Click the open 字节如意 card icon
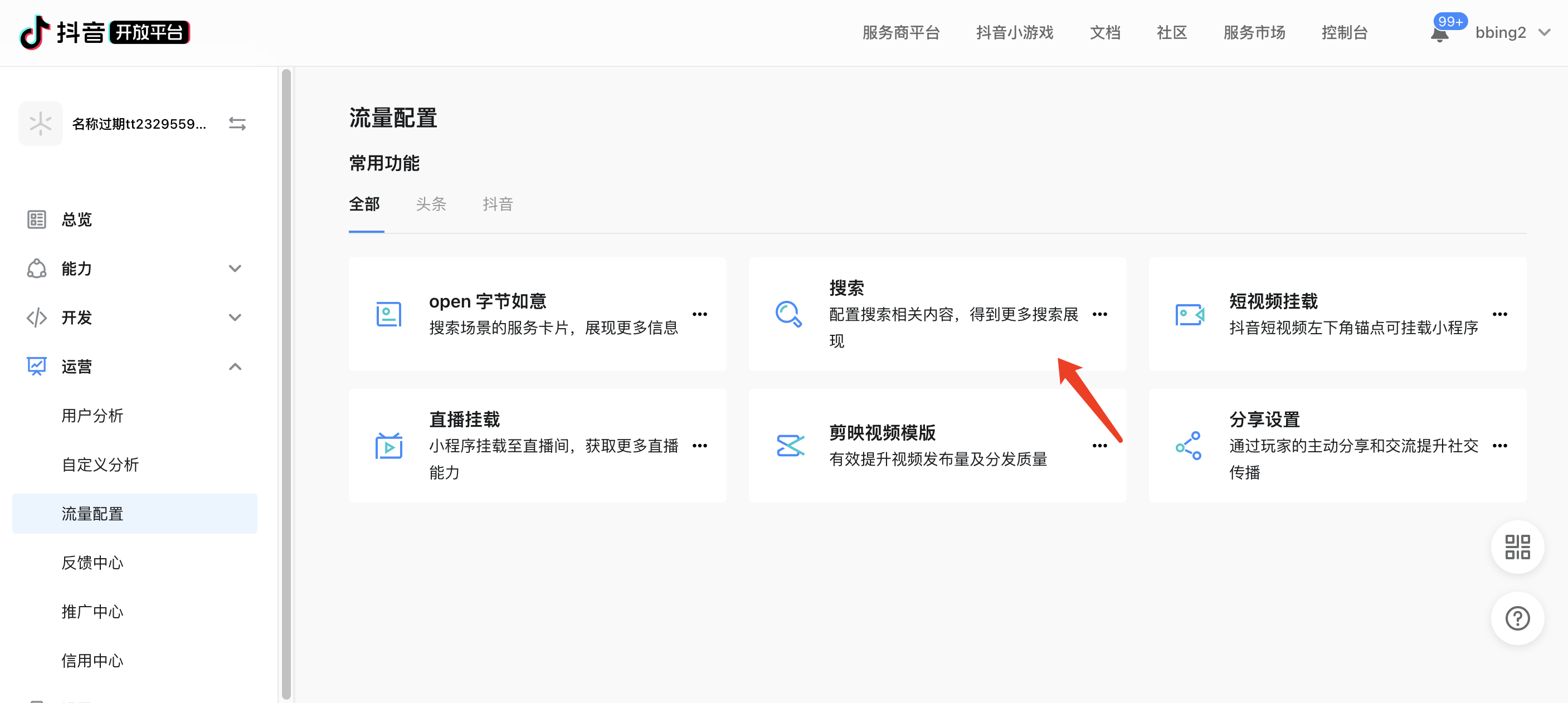Viewport: 1568px width, 703px height. click(388, 314)
